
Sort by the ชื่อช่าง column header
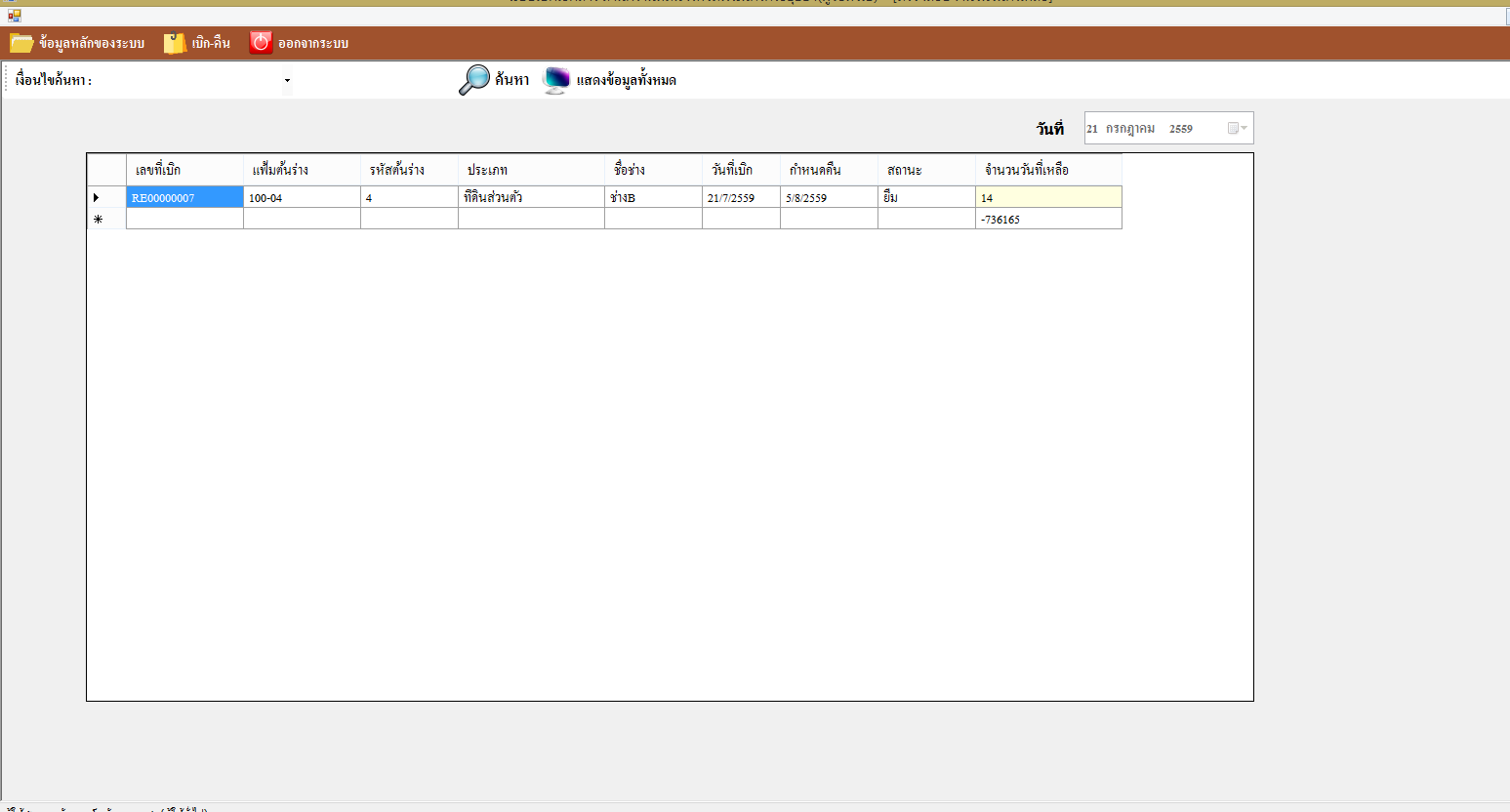tap(653, 170)
